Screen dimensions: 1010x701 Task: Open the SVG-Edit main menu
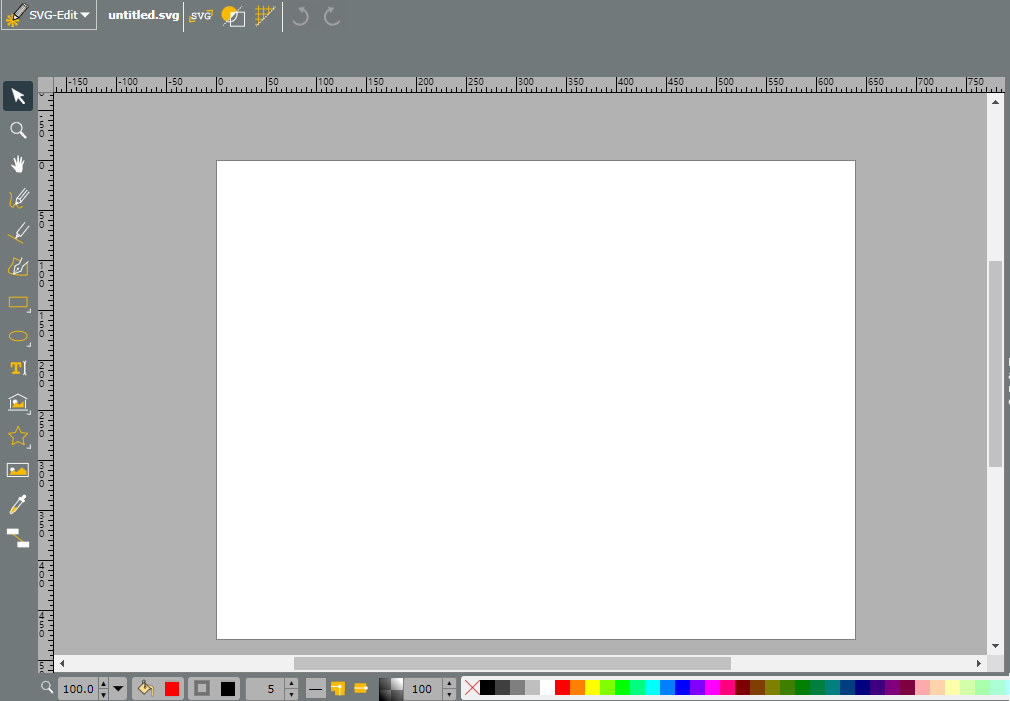pos(49,15)
